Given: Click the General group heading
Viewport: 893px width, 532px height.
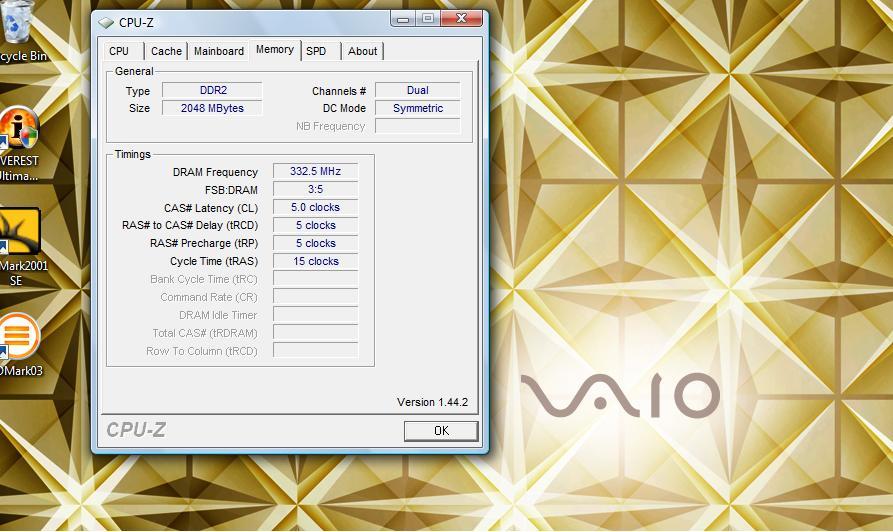Looking at the screenshot, I should pyautogui.click(x=134, y=71).
